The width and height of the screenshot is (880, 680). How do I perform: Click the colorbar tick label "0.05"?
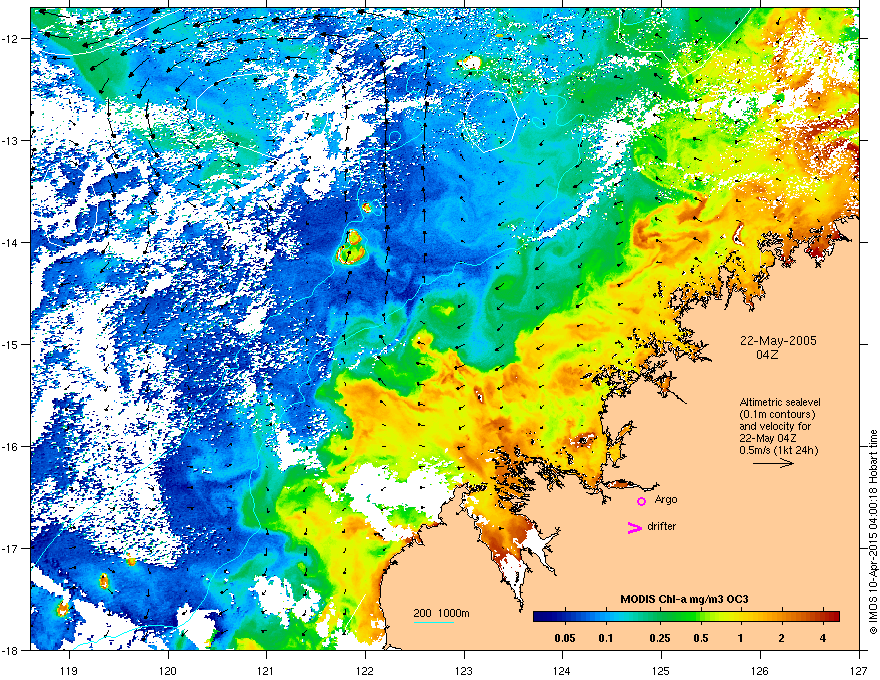(565, 638)
